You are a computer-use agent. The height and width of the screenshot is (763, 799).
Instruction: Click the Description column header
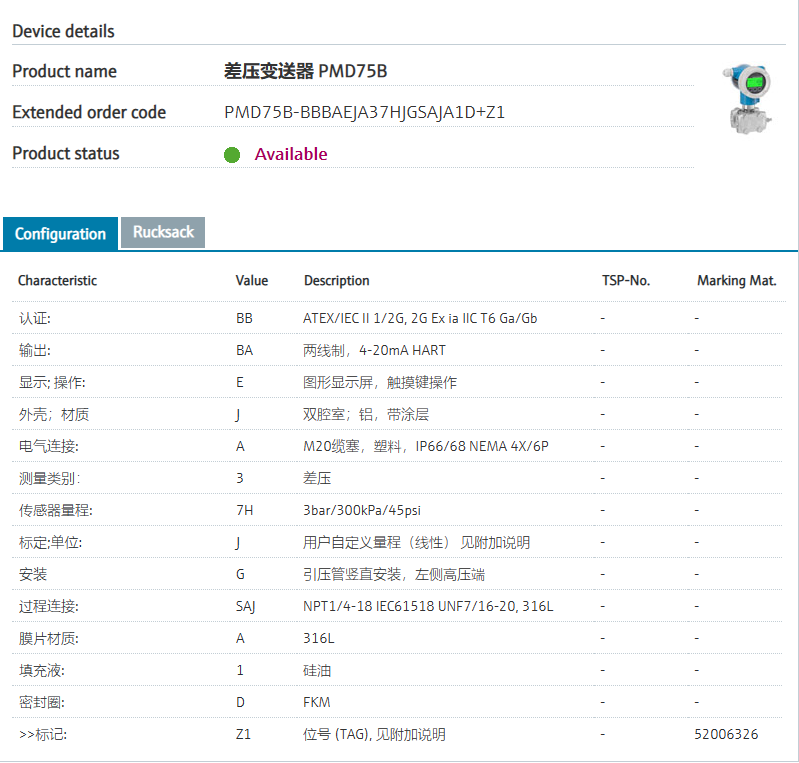pos(337,281)
